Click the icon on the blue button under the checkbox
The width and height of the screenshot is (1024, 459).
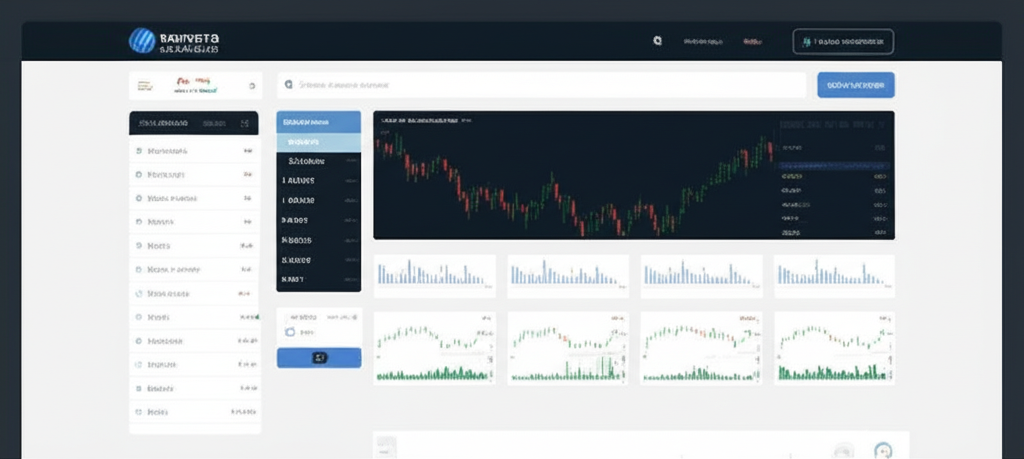coord(319,357)
